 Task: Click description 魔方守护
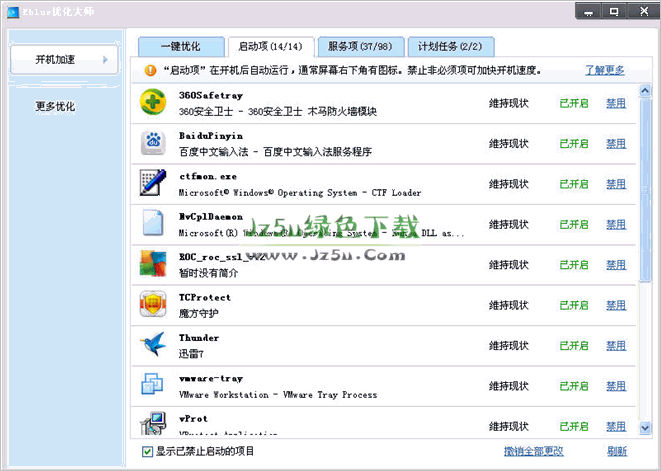click(199, 314)
